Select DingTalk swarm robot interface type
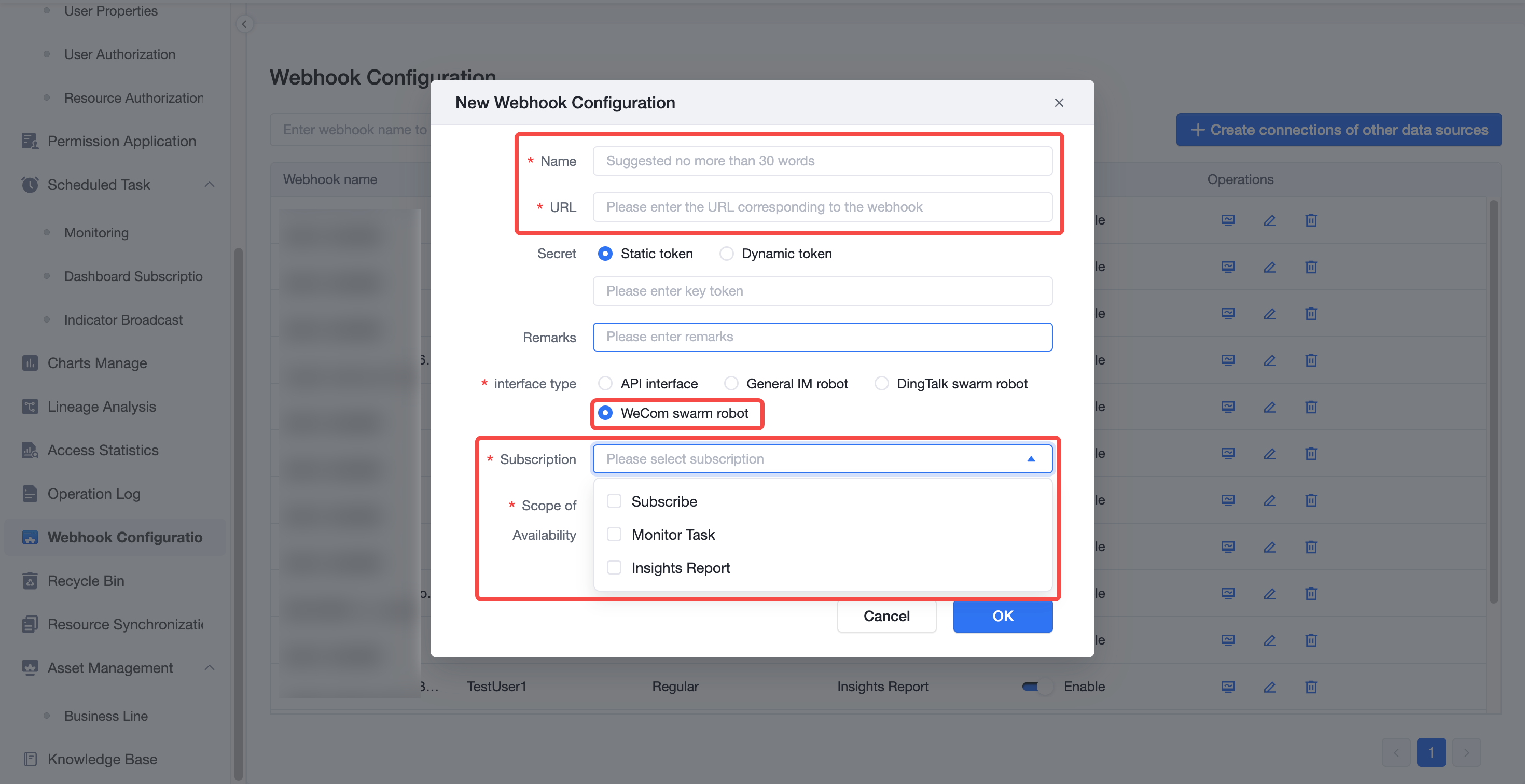The image size is (1525, 784). click(x=881, y=383)
